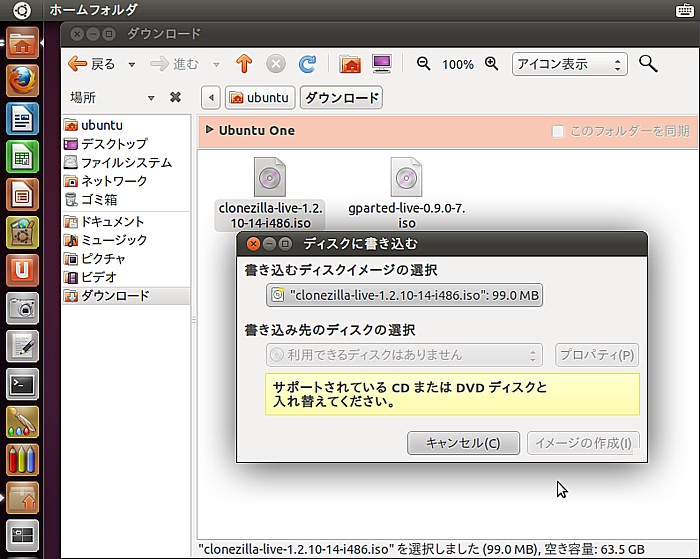Select ピクチャ in sidebar
This screenshot has height=559, width=700.
[126, 259]
